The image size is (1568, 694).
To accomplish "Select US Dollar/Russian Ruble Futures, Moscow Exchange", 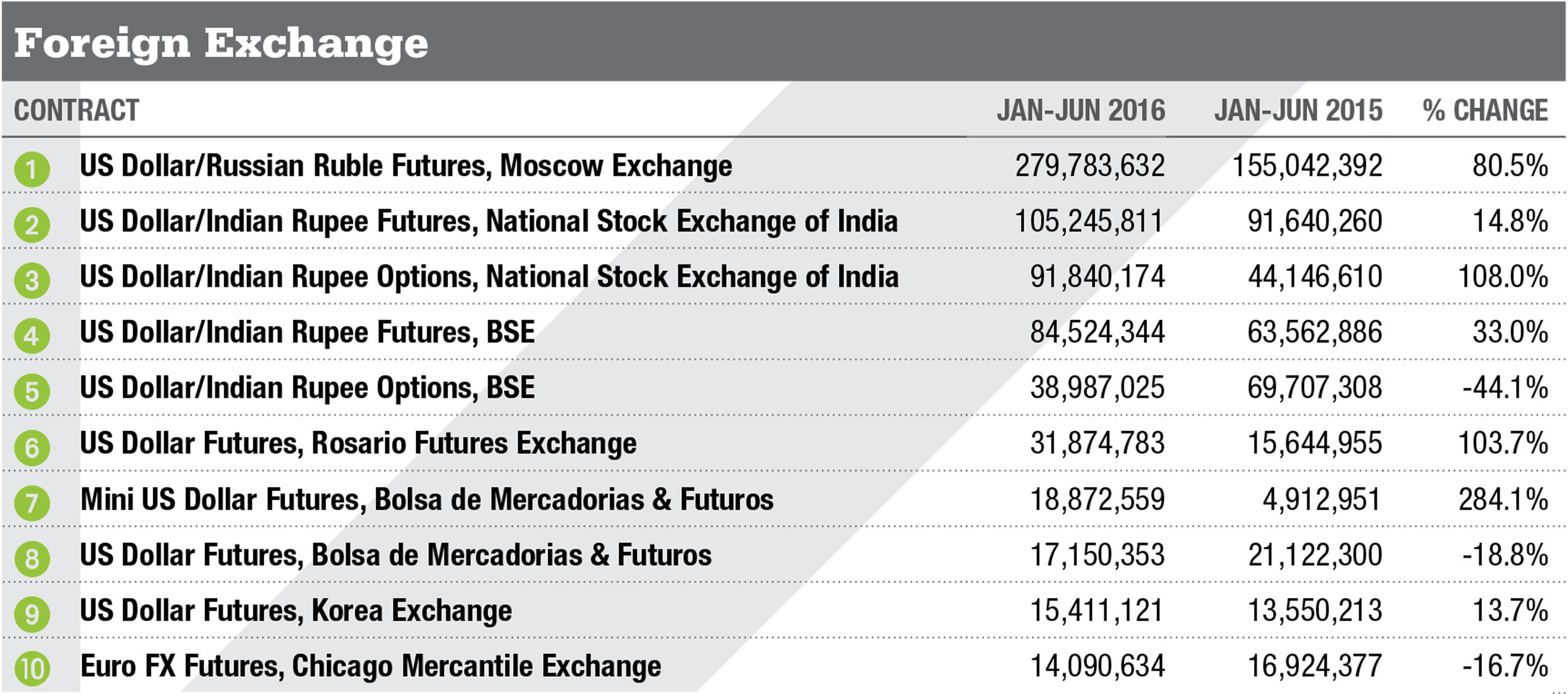I will [406, 166].
